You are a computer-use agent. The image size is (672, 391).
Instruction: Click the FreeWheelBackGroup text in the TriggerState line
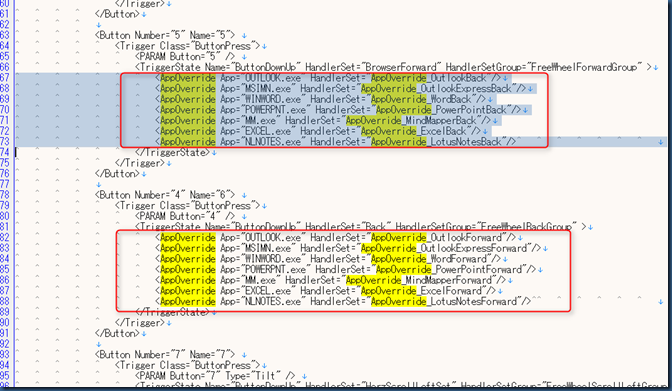point(526,227)
